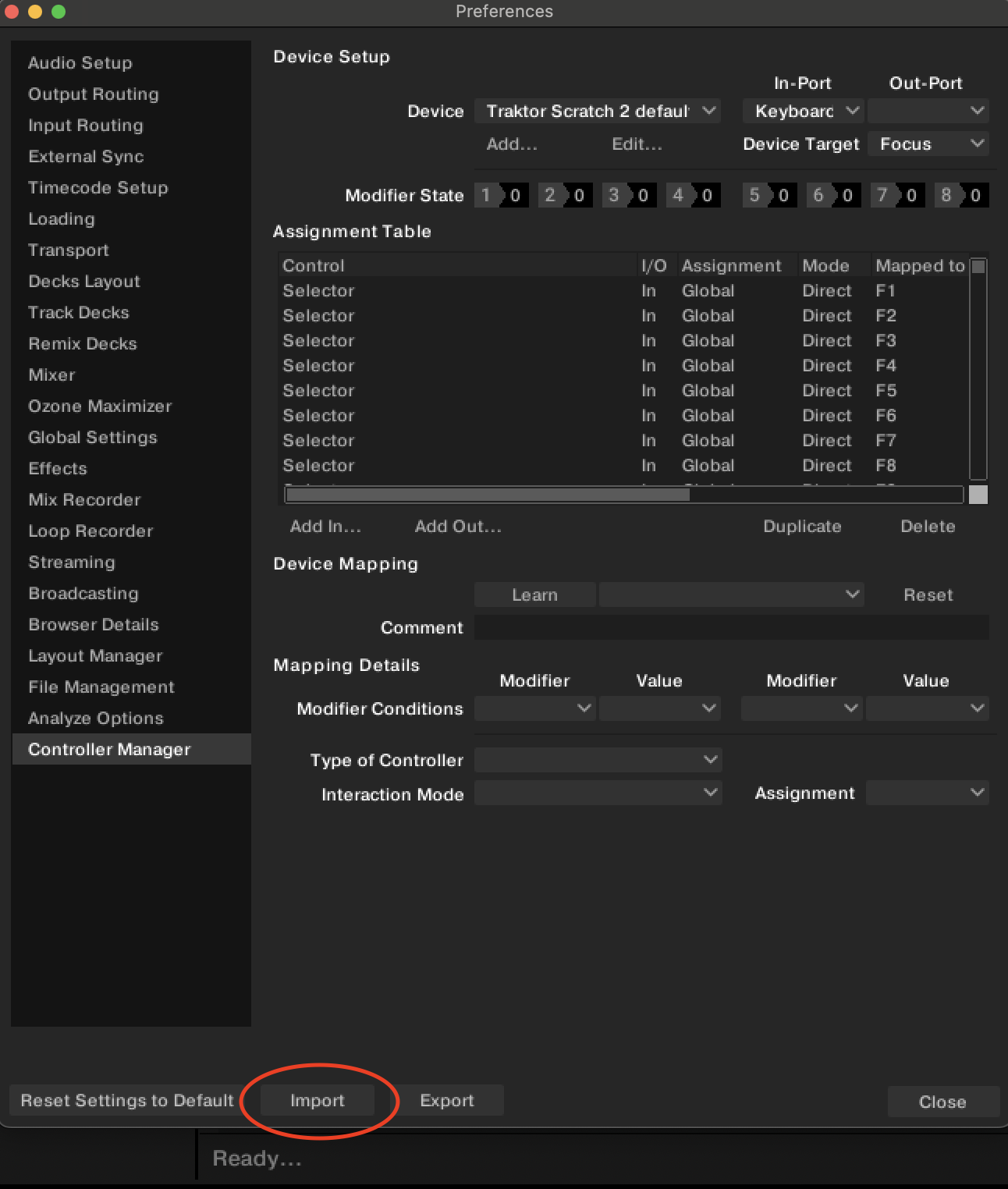Open the Device dropdown

point(597,111)
